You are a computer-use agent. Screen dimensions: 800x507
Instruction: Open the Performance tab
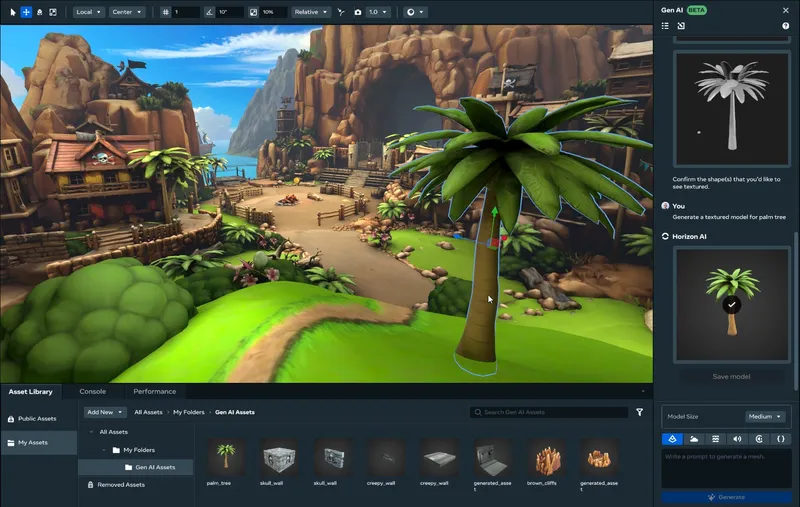154,391
